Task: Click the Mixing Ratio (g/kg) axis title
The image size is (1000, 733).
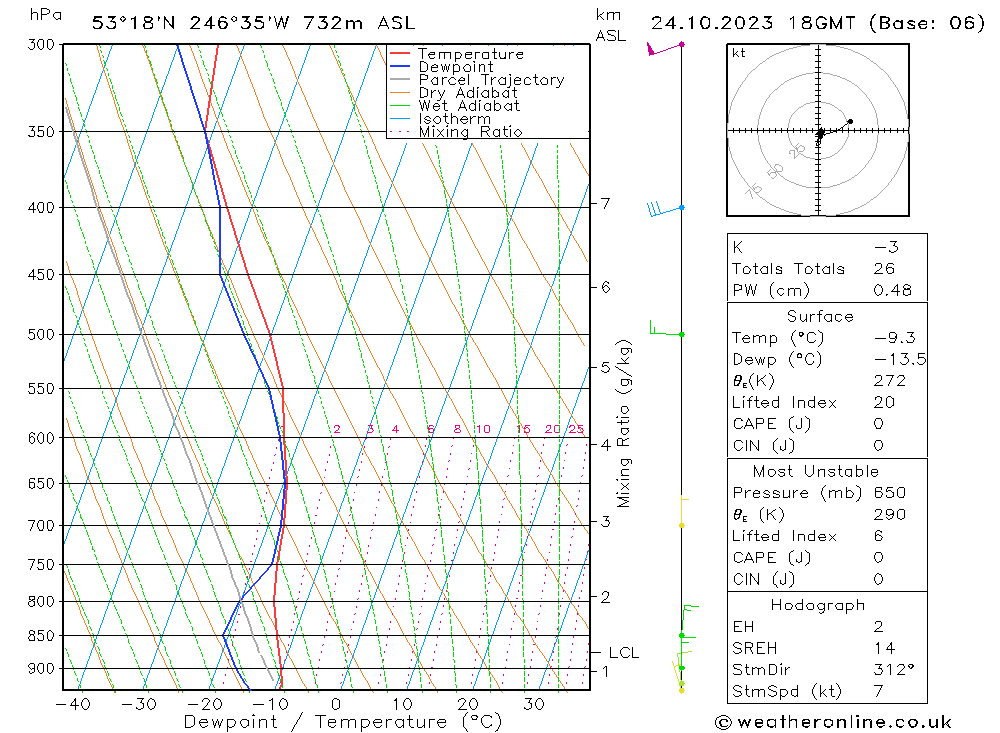Action: click(x=624, y=424)
